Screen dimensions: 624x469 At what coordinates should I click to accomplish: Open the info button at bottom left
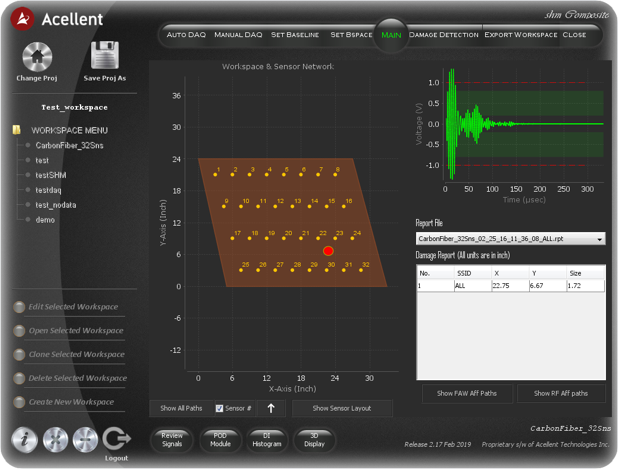(25, 440)
